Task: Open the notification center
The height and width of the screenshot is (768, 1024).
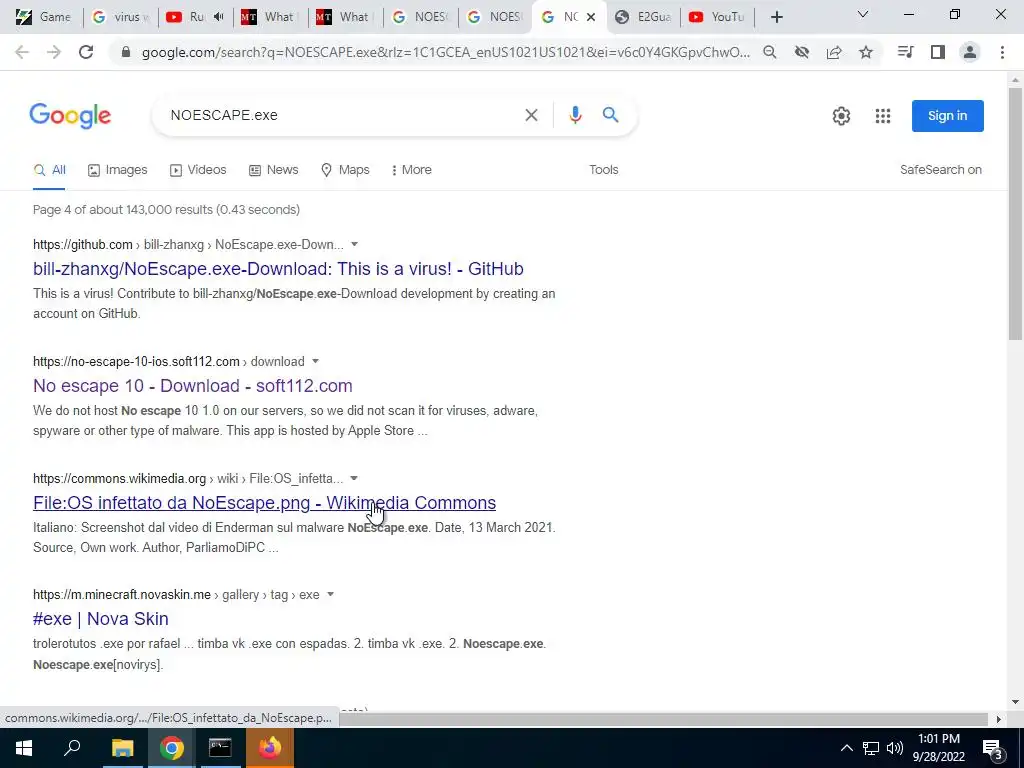Action: [993, 748]
